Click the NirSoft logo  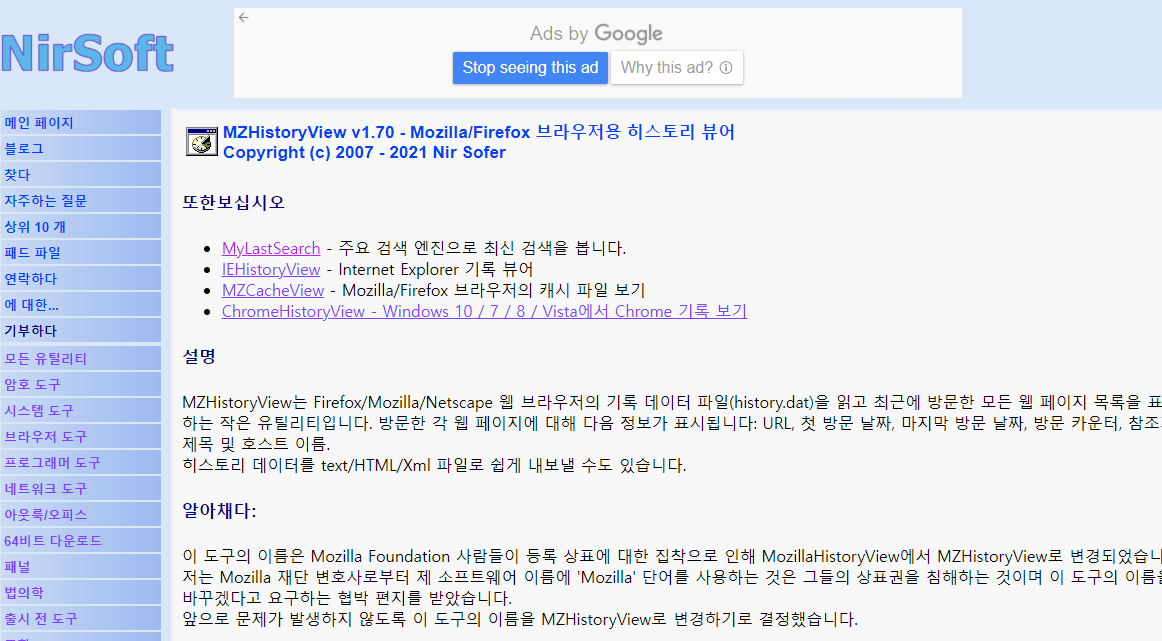(87, 53)
